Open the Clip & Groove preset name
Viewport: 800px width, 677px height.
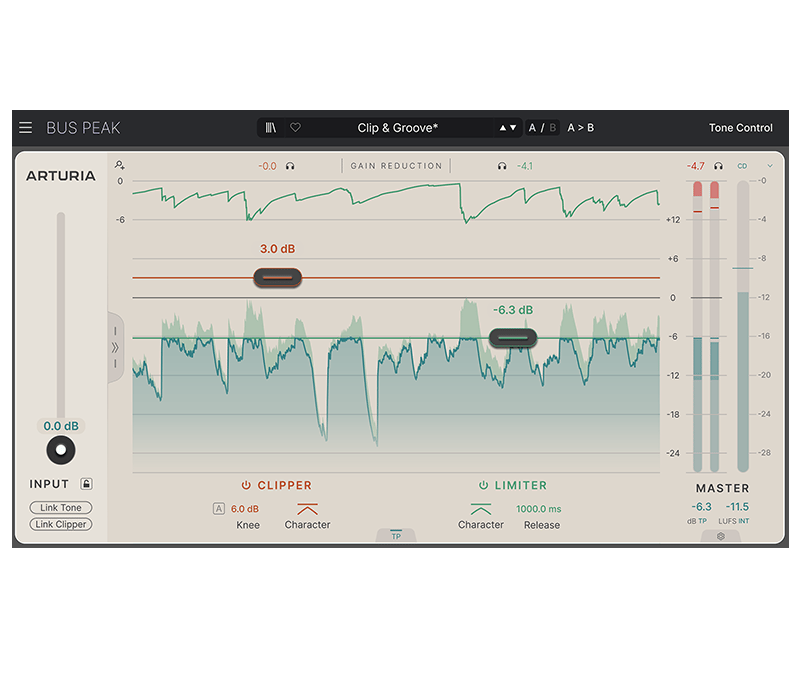(x=397, y=128)
